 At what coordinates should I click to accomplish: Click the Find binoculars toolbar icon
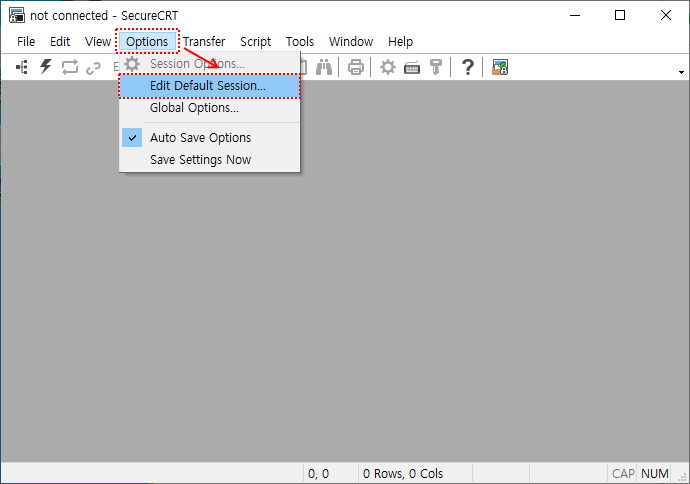[324, 67]
